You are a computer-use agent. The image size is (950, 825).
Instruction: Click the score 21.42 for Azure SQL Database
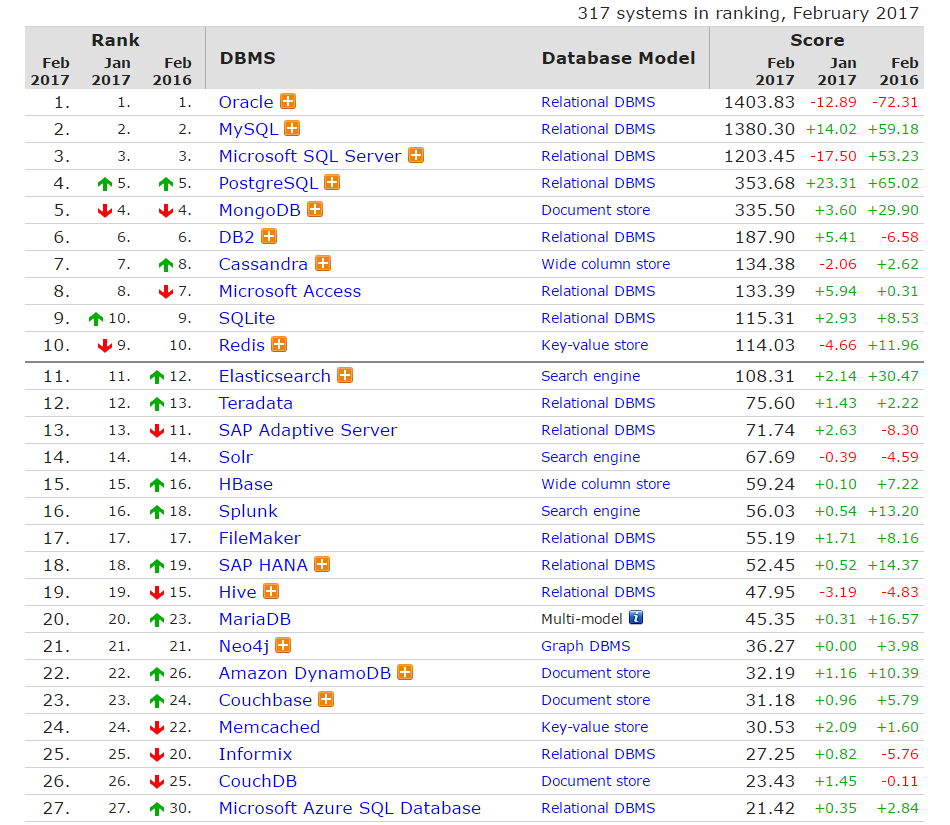coord(770,808)
